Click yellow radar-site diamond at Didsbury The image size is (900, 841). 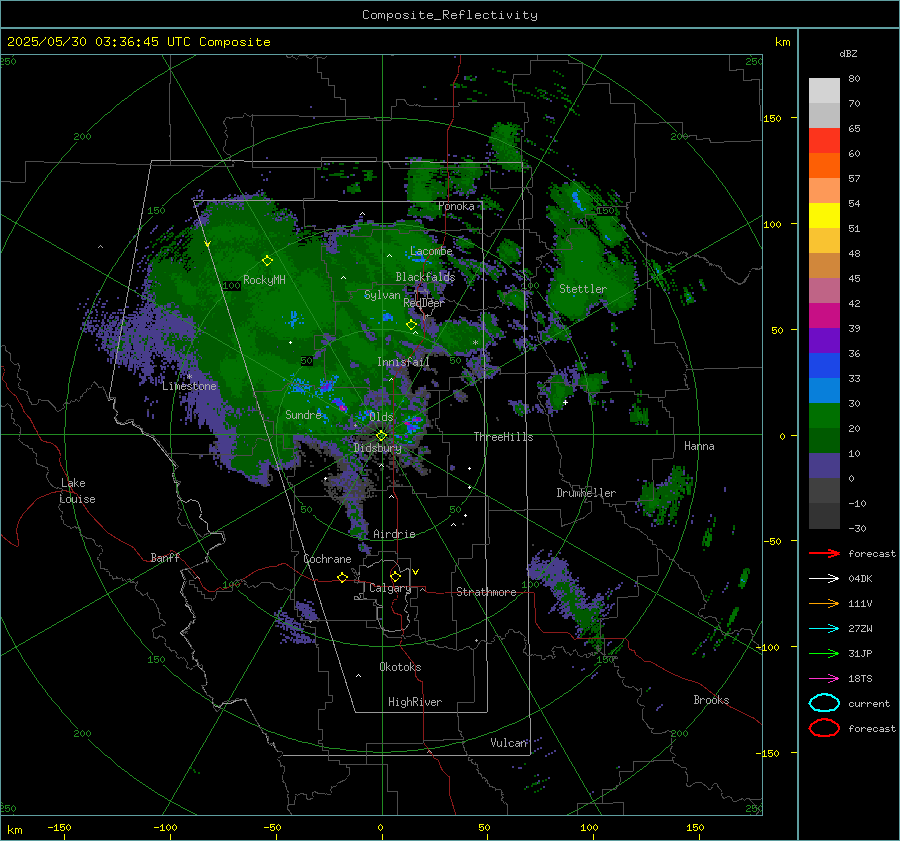pyautogui.click(x=381, y=435)
